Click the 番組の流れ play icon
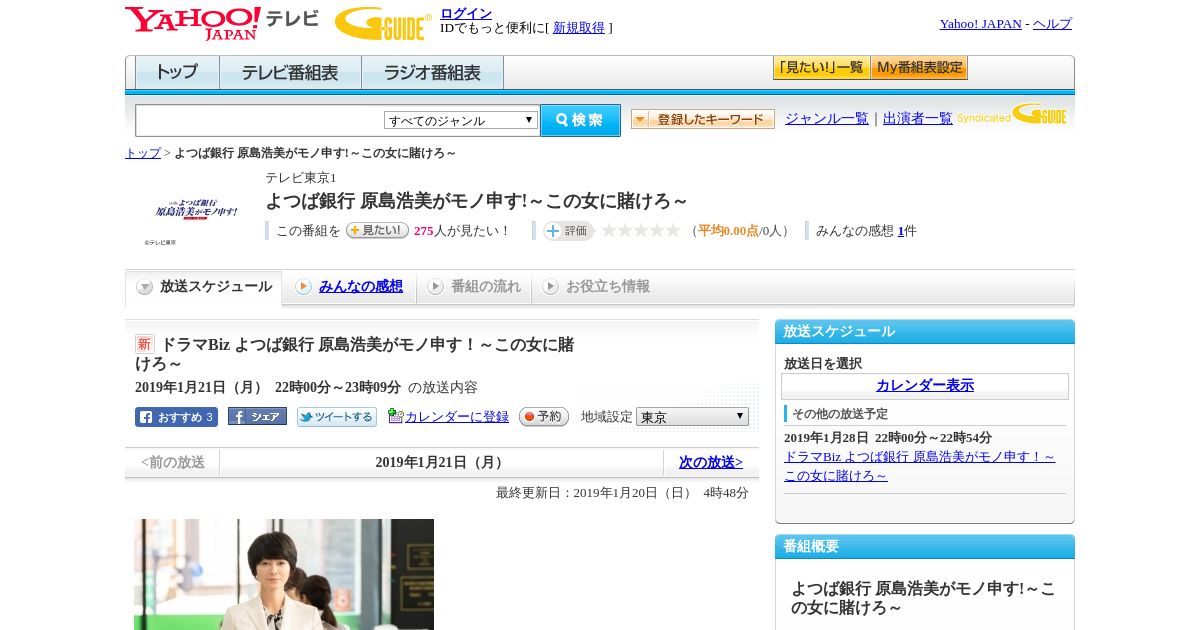 435,287
